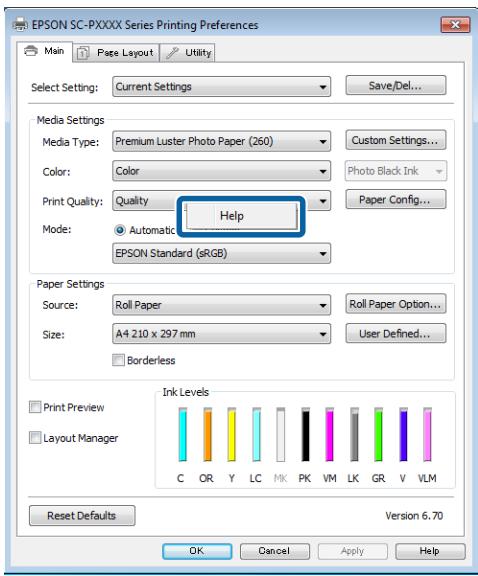Click the Vivid Light Magenta (VLM) ink bar

click(427, 435)
